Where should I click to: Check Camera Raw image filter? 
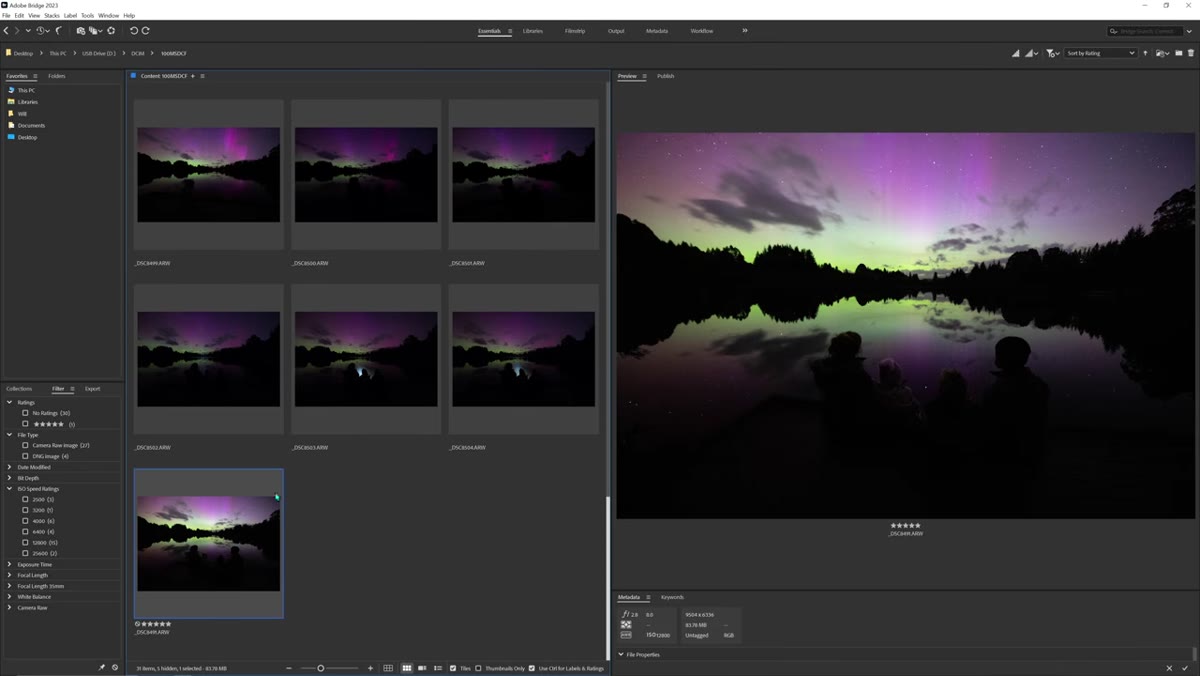(25, 445)
